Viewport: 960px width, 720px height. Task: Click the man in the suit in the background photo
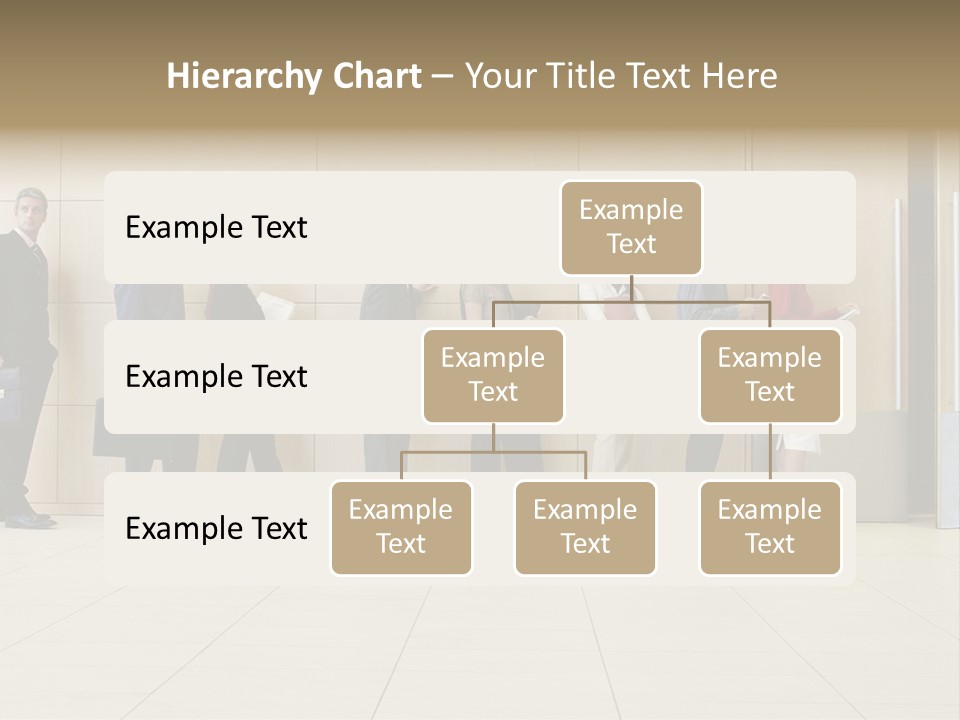[x=26, y=300]
